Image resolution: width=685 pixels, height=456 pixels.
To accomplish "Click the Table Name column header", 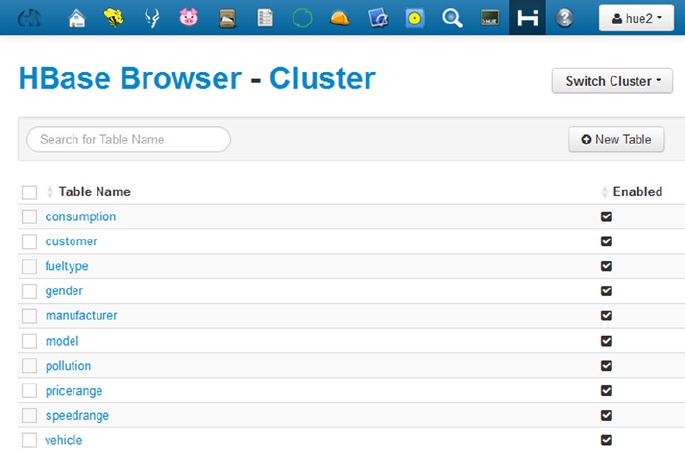I will [x=95, y=192].
